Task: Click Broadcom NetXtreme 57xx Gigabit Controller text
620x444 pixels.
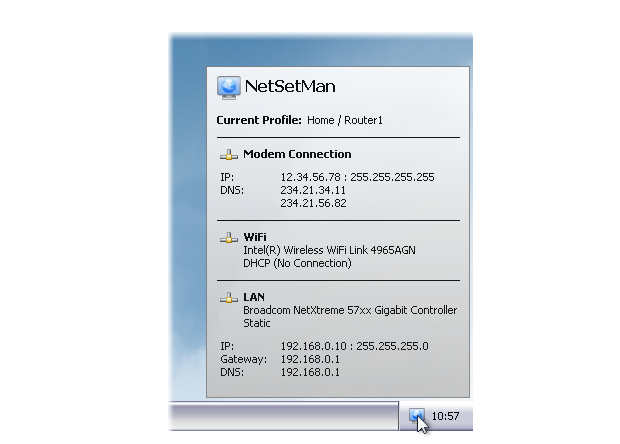Action: [350, 310]
